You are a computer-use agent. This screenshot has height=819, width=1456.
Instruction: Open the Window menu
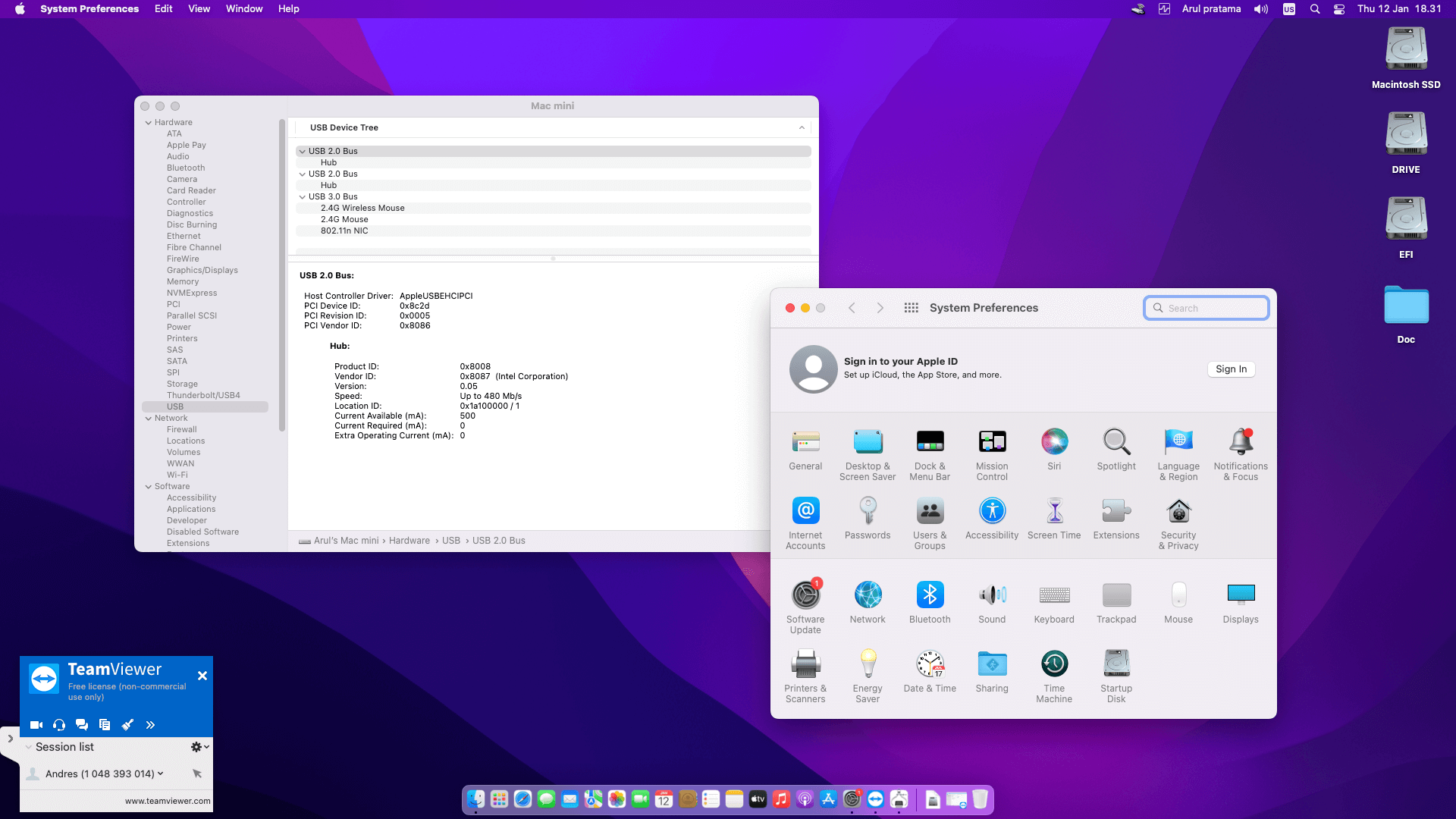pos(244,9)
